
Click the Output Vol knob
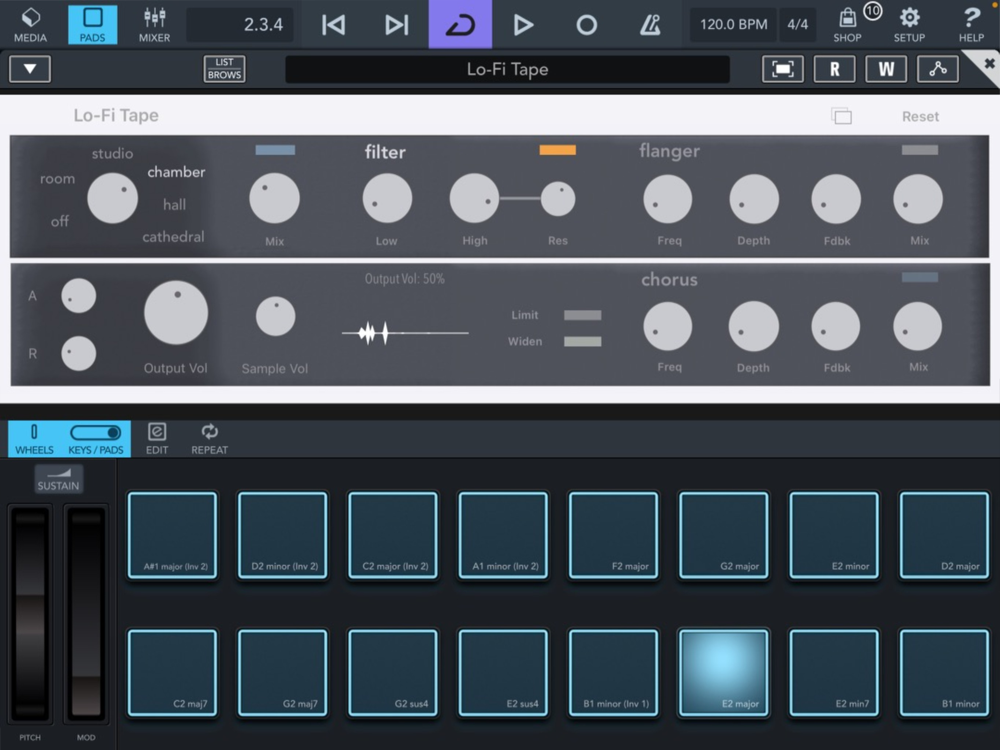coord(176,312)
